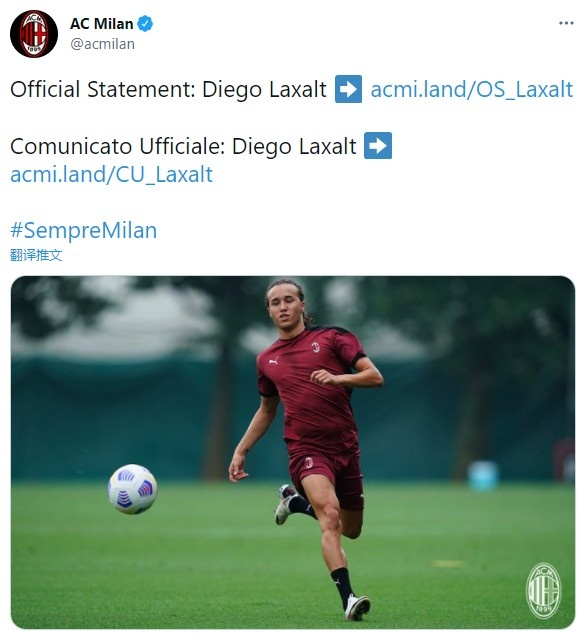The height and width of the screenshot is (635, 582).
Task: Open the acmi.land/CU_Laxalt link
Action: tap(111, 175)
